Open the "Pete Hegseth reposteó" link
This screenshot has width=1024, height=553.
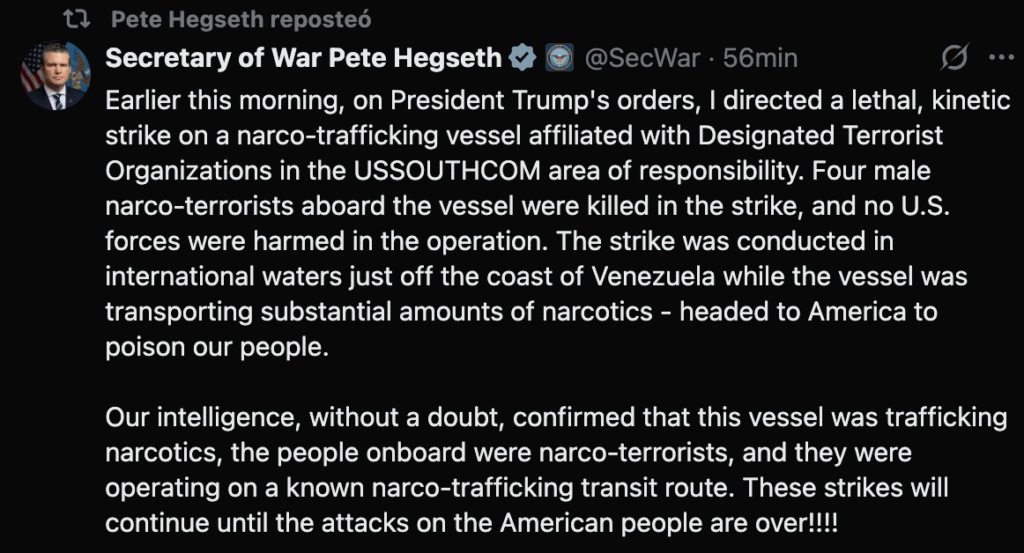pyautogui.click(x=208, y=19)
